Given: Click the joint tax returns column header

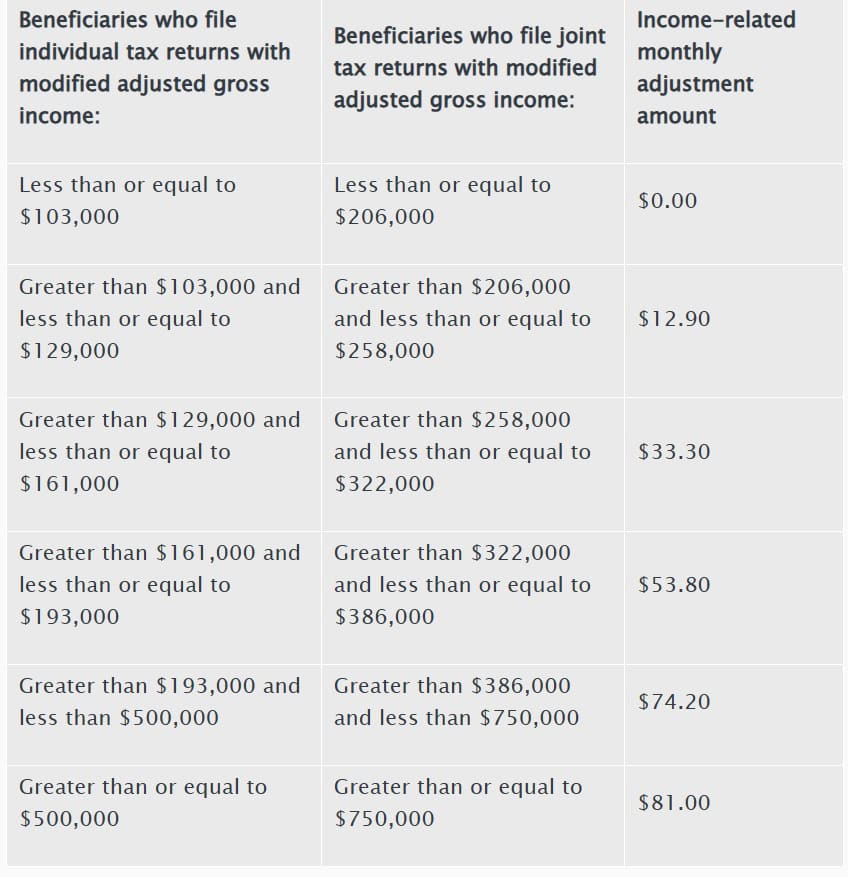Looking at the screenshot, I should click(x=469, y=68).
